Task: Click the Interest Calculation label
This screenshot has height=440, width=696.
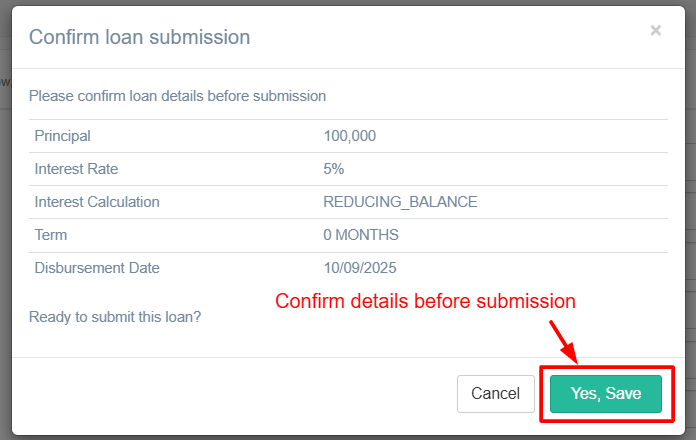Action: [x=97, y=202]
